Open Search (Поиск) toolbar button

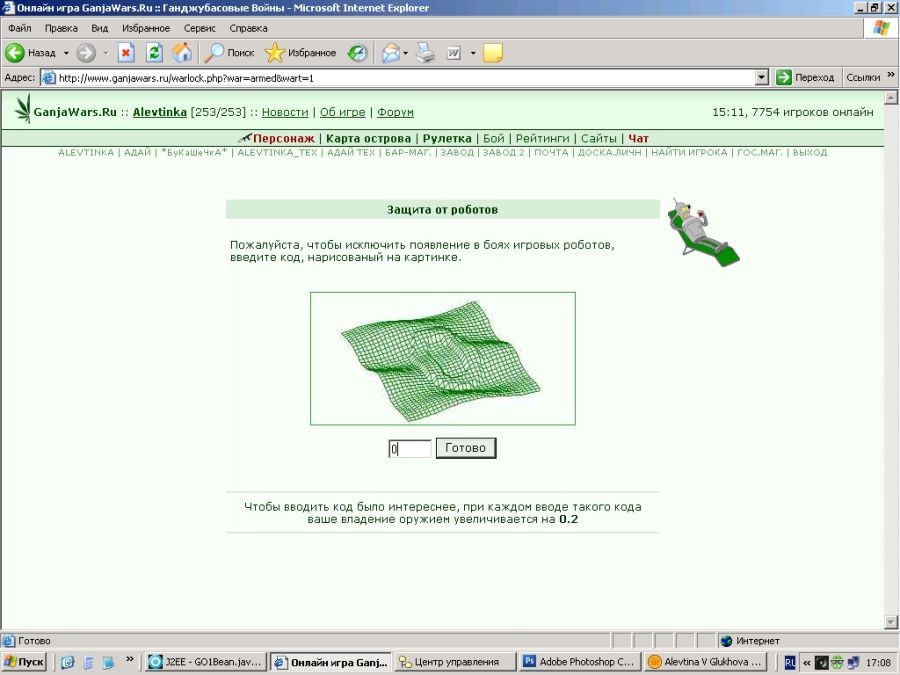229,53
